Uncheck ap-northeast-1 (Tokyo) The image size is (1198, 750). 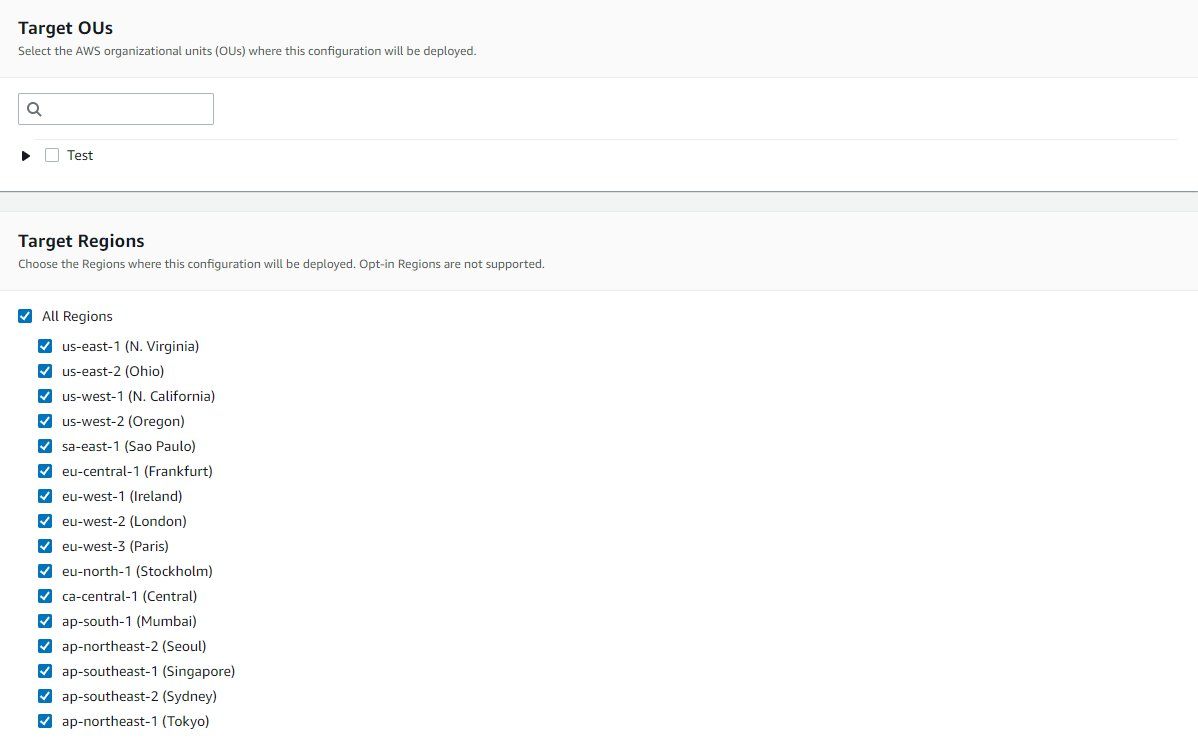(45, 720)
